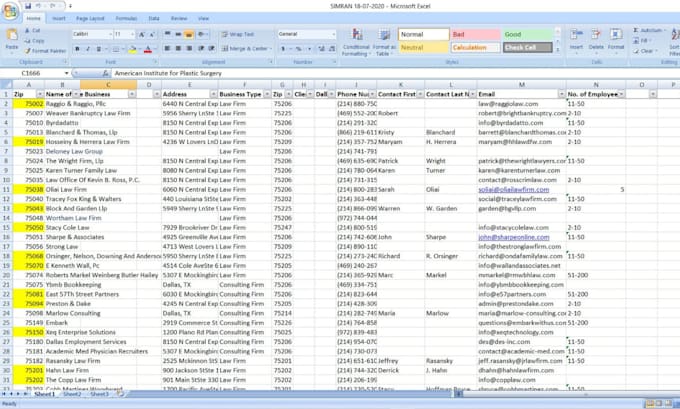Toggle italic formatting
680x409 pixels.
88,49
